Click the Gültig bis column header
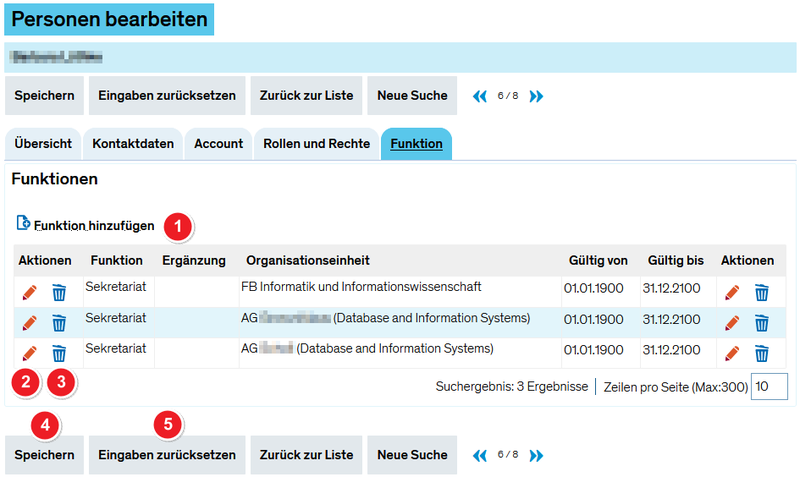 click(x=676, y=260)
